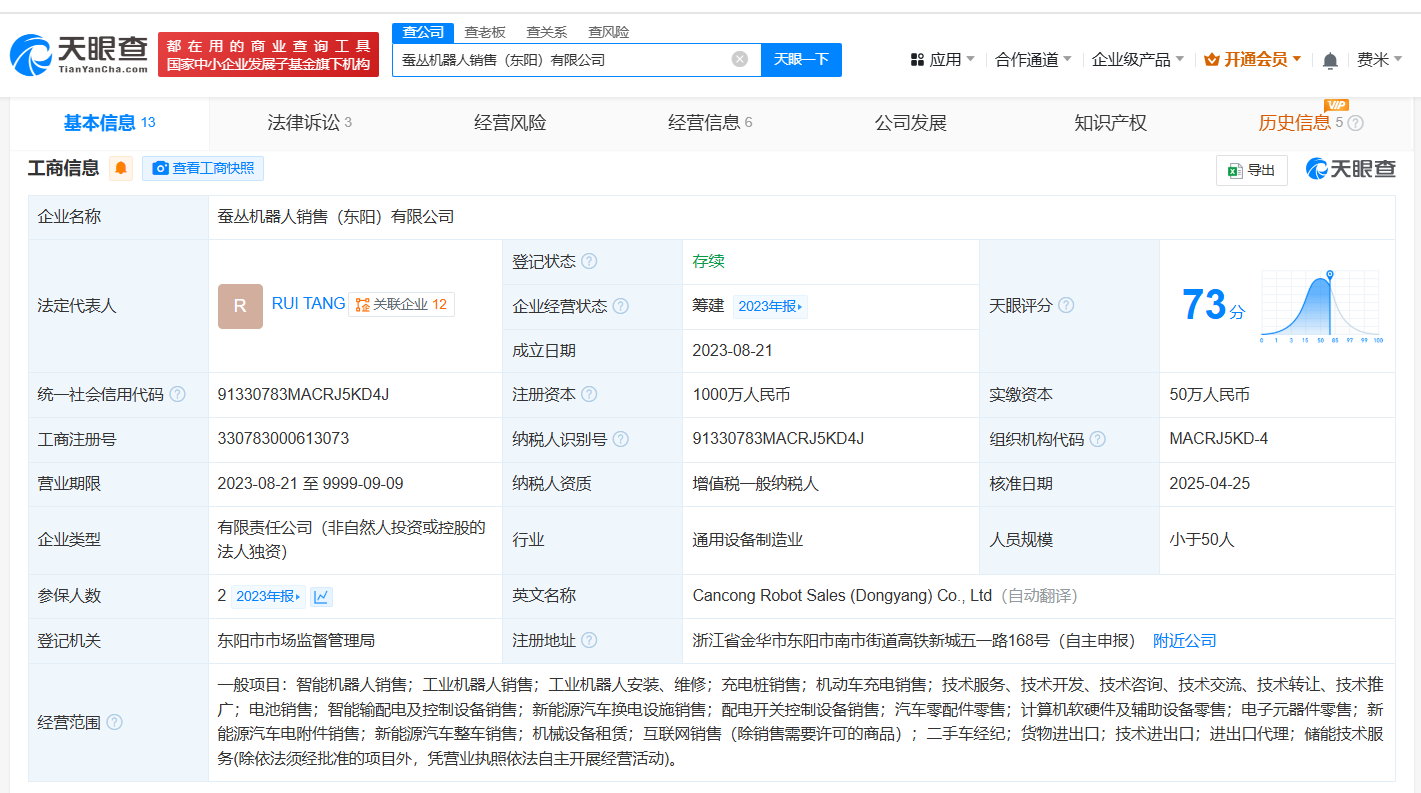Click the 1000万人民币 registered capital value
The image size is (1421, 793).
pyautogui.click(x=741, y=395)
